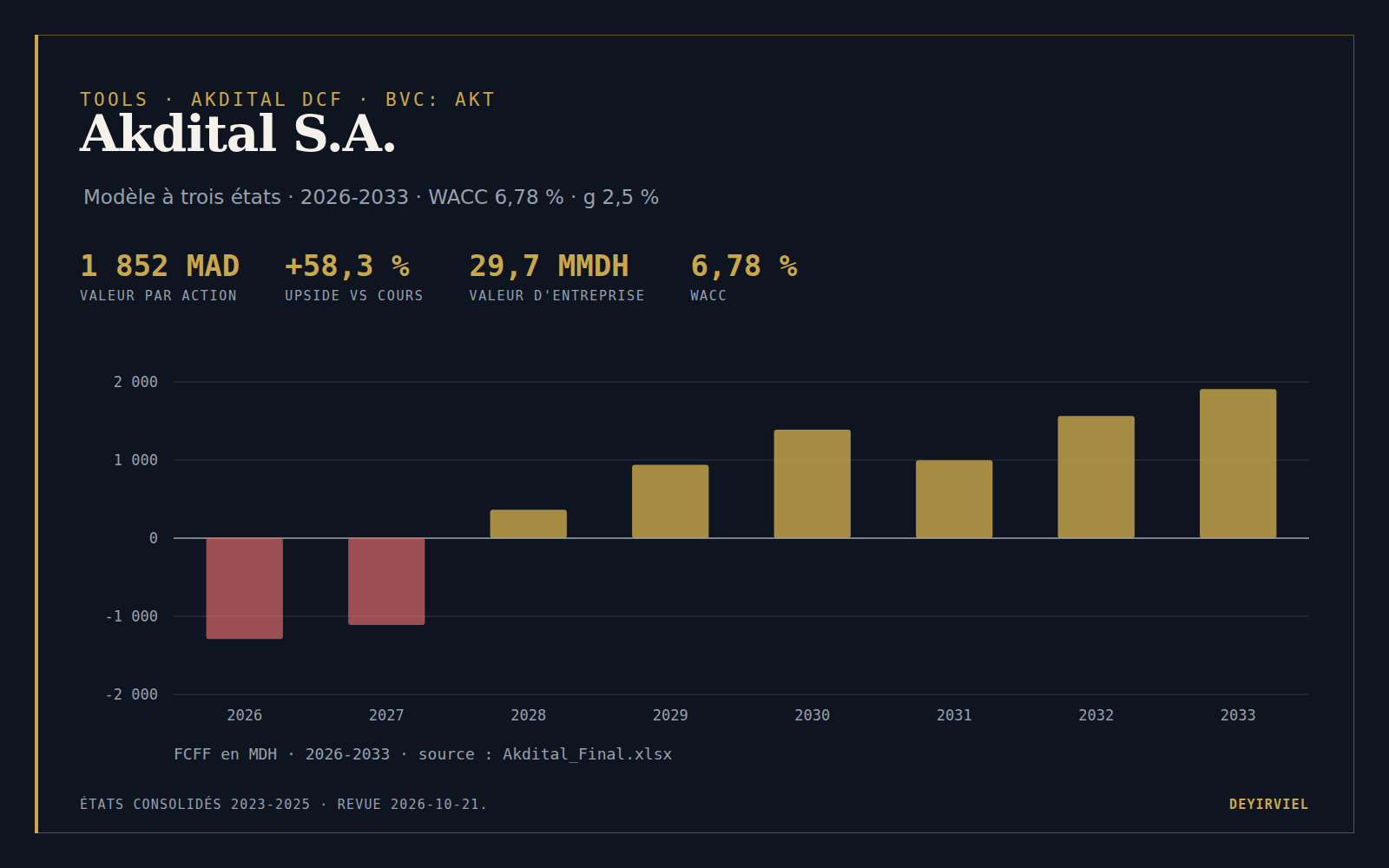Select the '2026' x-axis label
Screen dimensions: 1389x868
[x=245, y=715]
